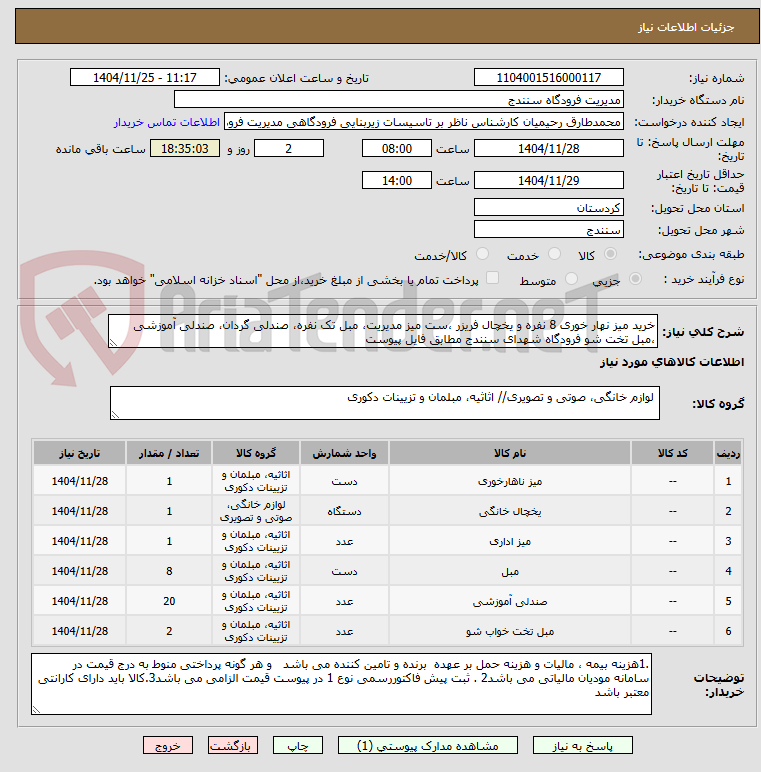The image size is (761, 772).
Task: Click the شماره نیاز field 1104001516000117
Action: [x=548, y=77]
